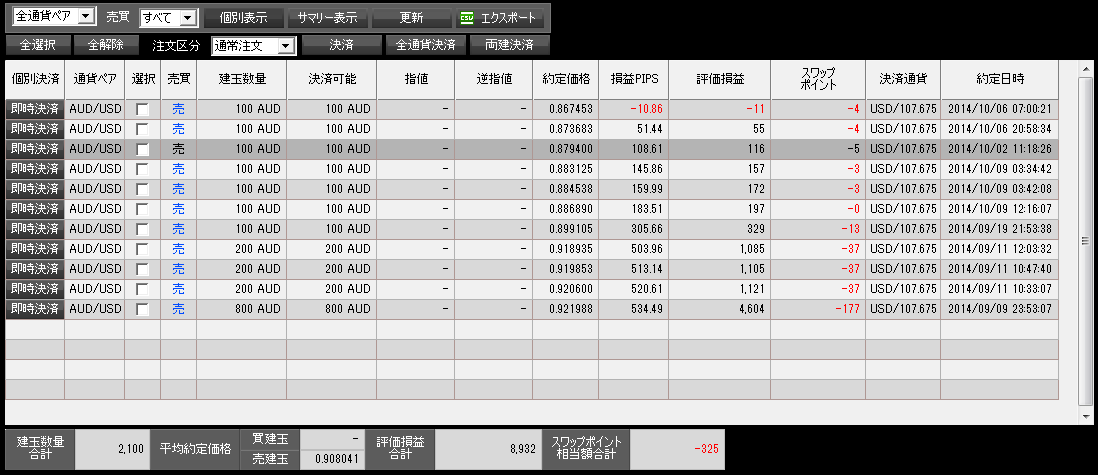Sort by the 評価損益 column header

pos(718,78)
